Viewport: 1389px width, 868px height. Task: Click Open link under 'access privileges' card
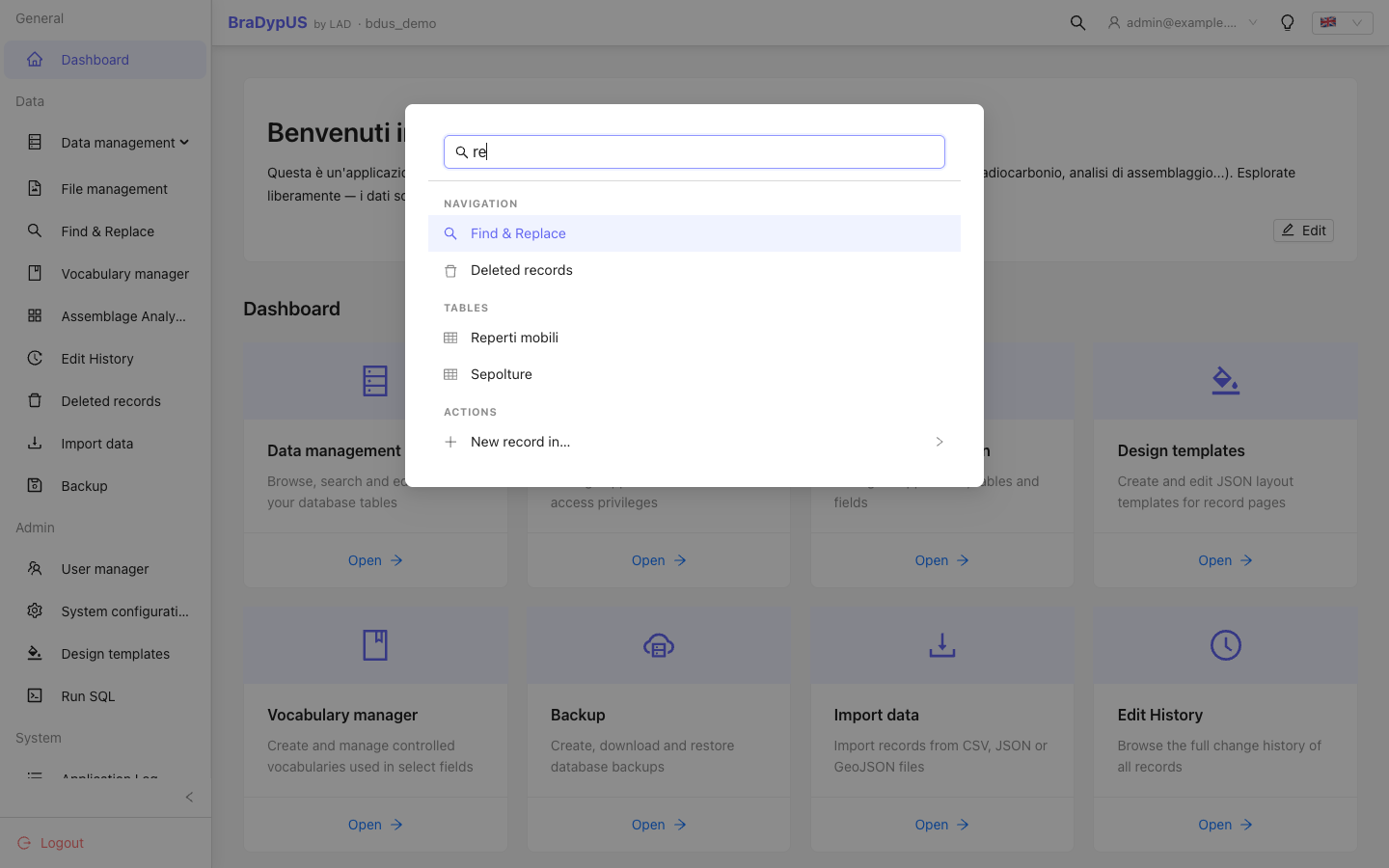coord(659,560)
